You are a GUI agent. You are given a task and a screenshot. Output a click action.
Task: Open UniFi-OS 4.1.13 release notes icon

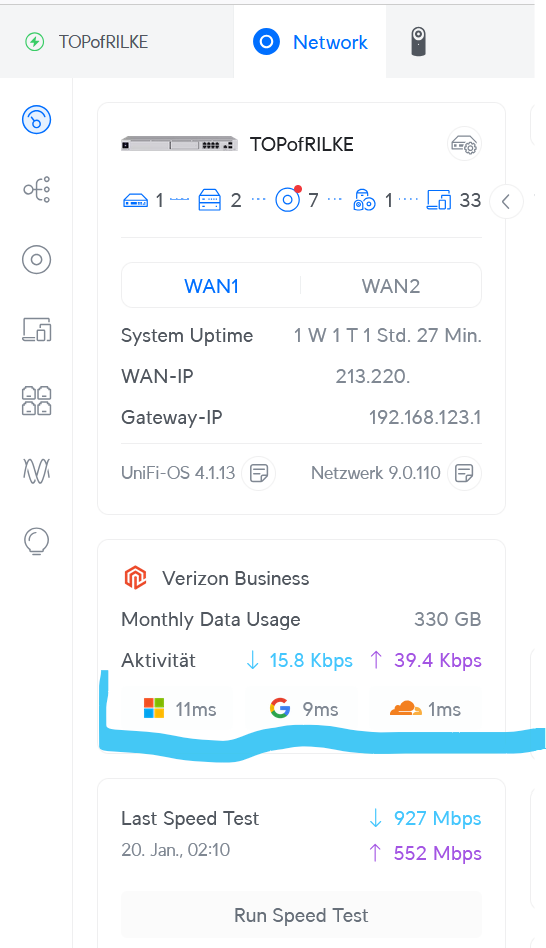[259, 473]
